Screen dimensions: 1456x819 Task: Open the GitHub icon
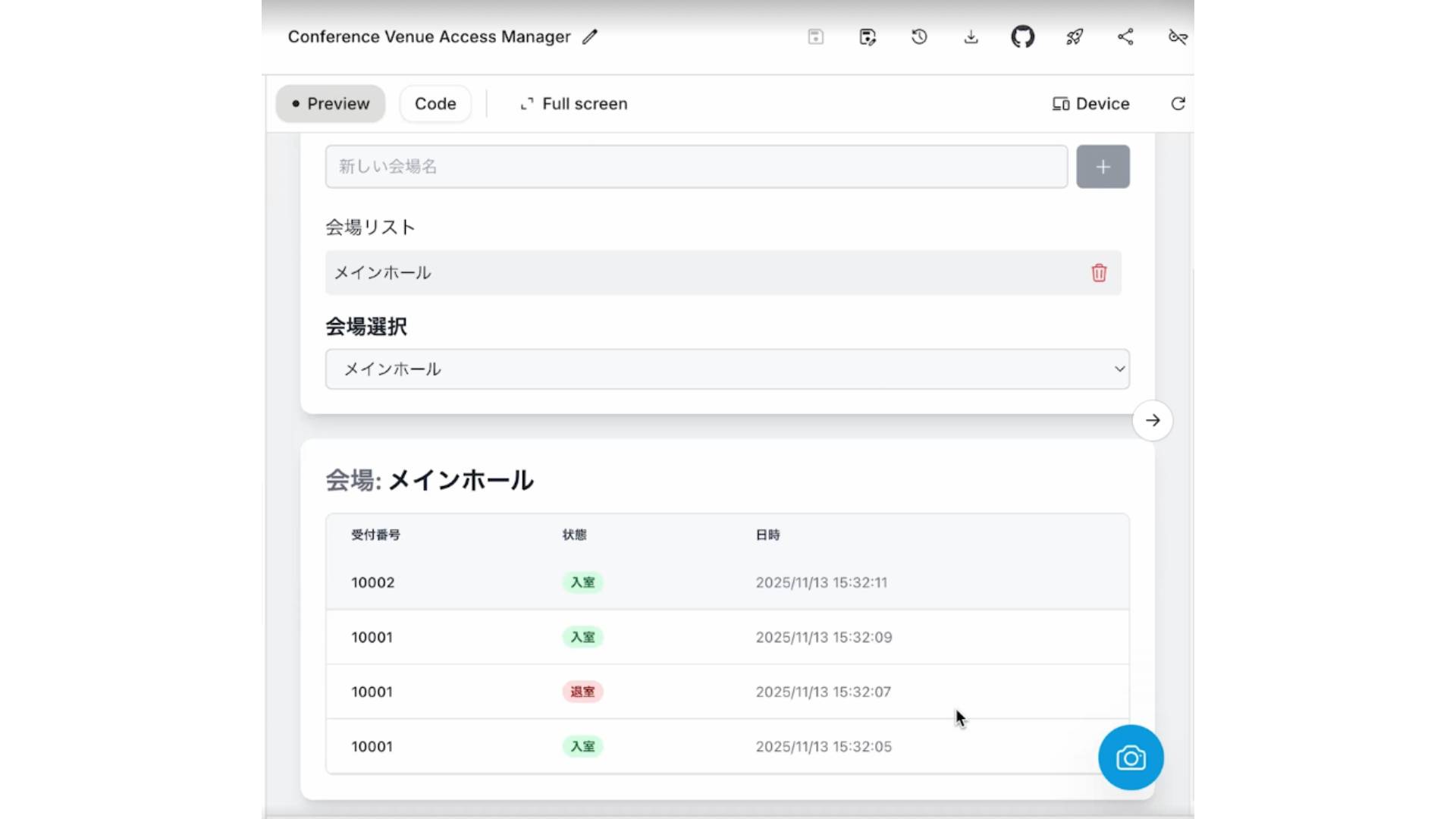[x=1022, y=36]
